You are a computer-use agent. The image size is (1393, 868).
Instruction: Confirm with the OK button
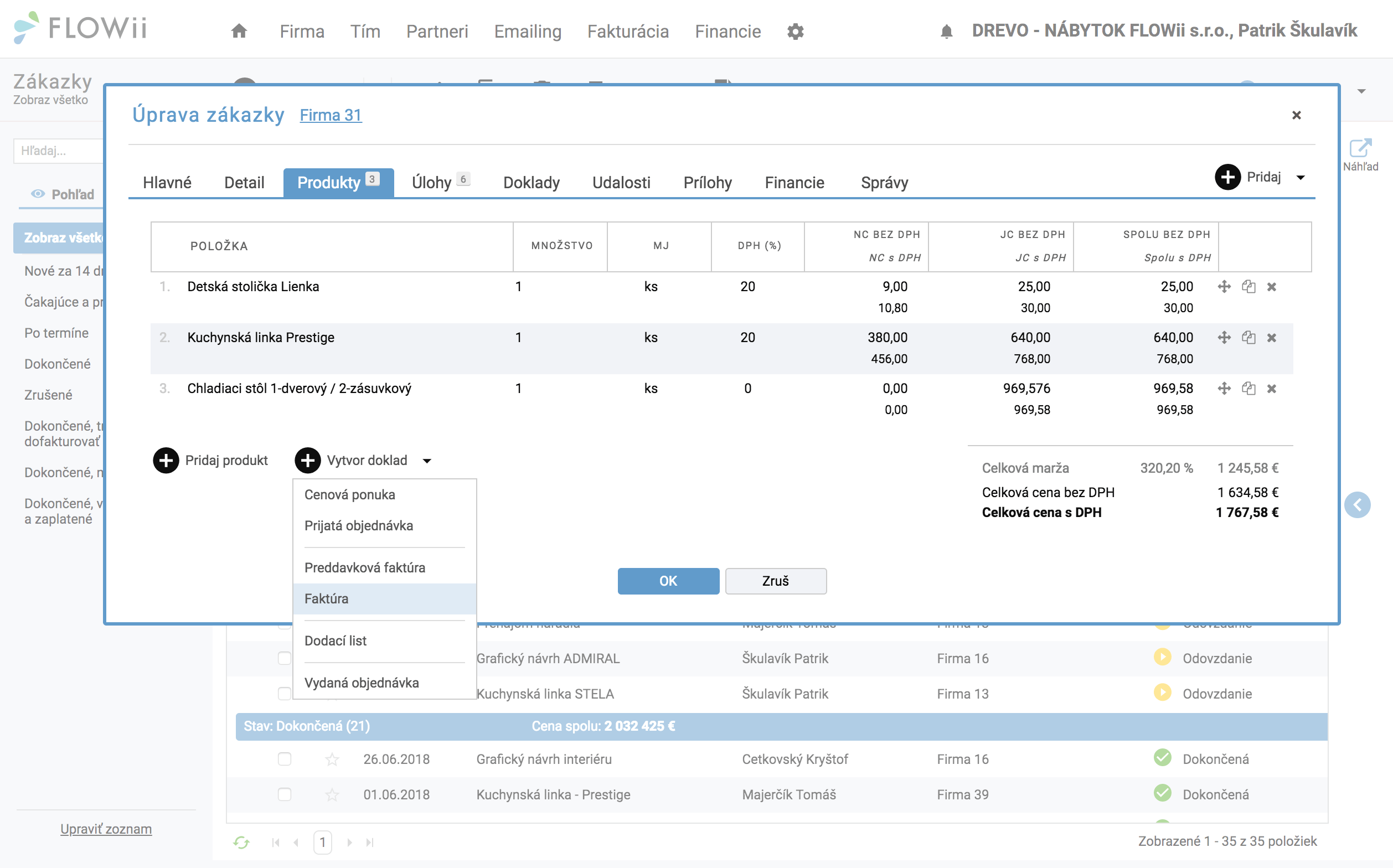coord(668,581)
